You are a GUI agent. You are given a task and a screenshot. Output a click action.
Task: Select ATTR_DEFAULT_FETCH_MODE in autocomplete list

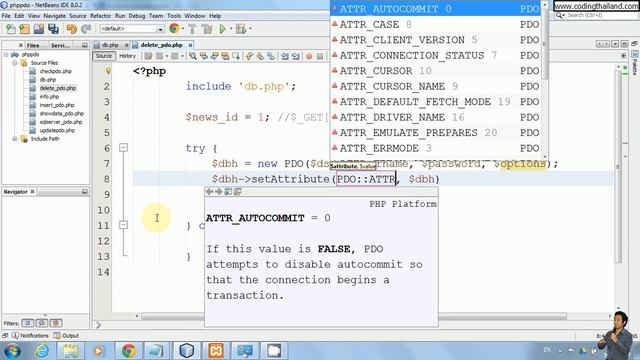point(436,102)
